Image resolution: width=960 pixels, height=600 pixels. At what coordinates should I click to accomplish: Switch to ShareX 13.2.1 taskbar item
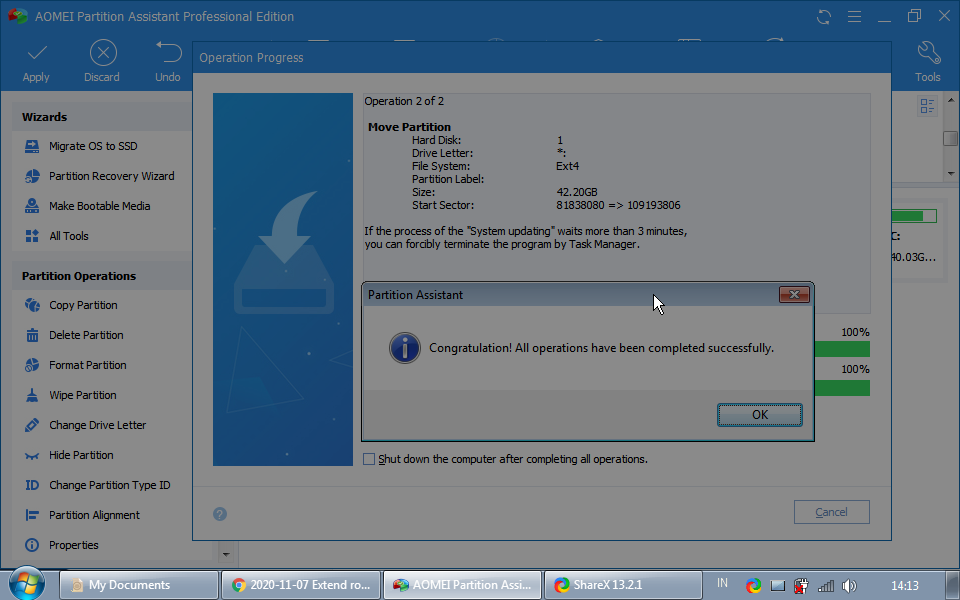(623, 585)
